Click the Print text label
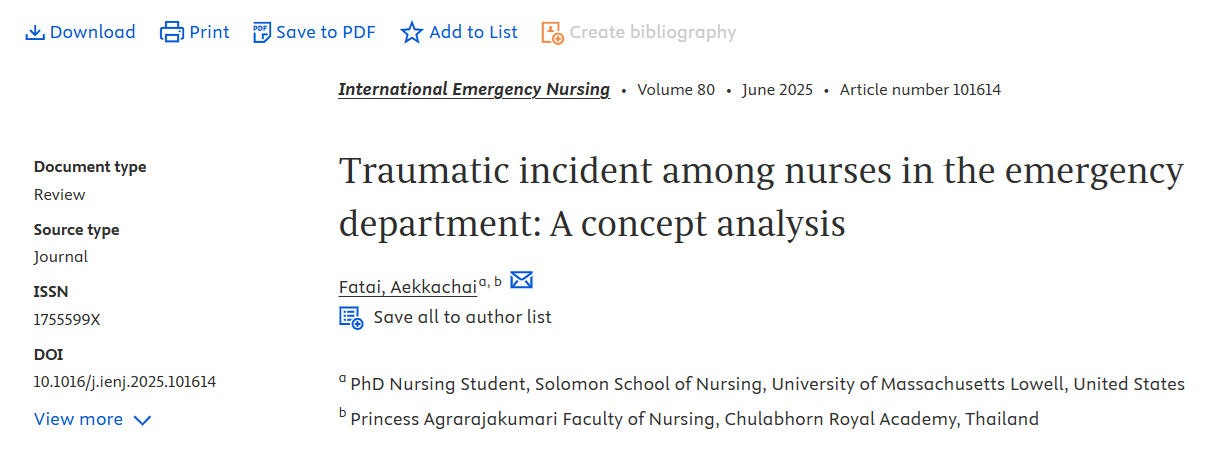The image size is (1221, 476). (210, 32)
